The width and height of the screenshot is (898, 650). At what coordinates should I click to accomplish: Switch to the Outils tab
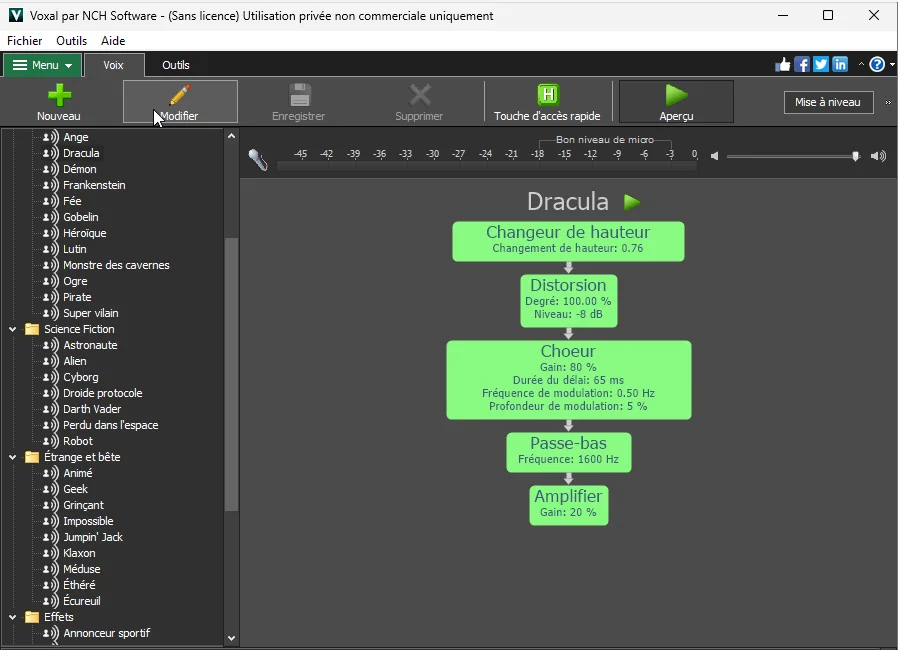tap(176, 65)
